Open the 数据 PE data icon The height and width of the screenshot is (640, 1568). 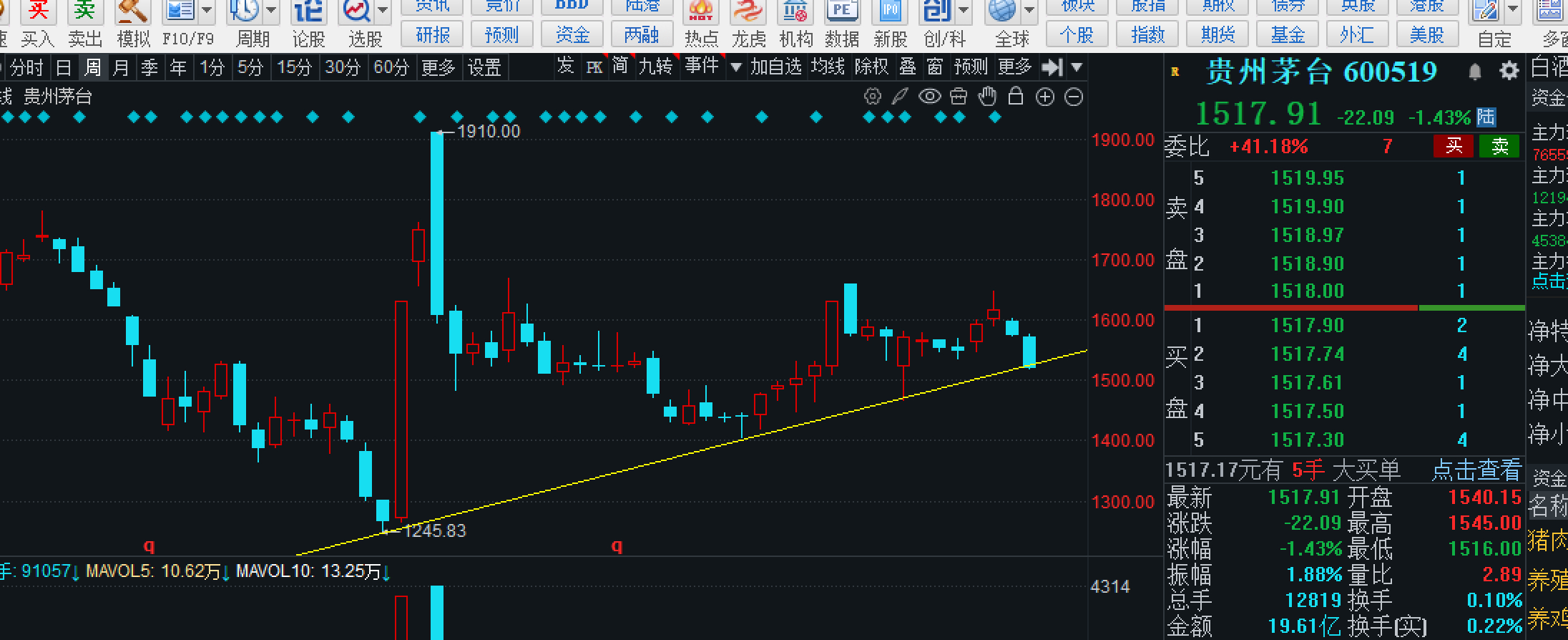click(x=842, y=11)
